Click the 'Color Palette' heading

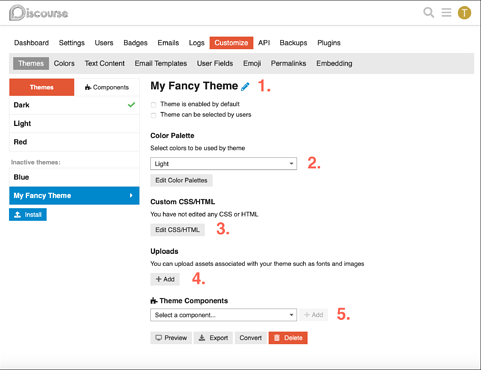(x=172, y=136)
